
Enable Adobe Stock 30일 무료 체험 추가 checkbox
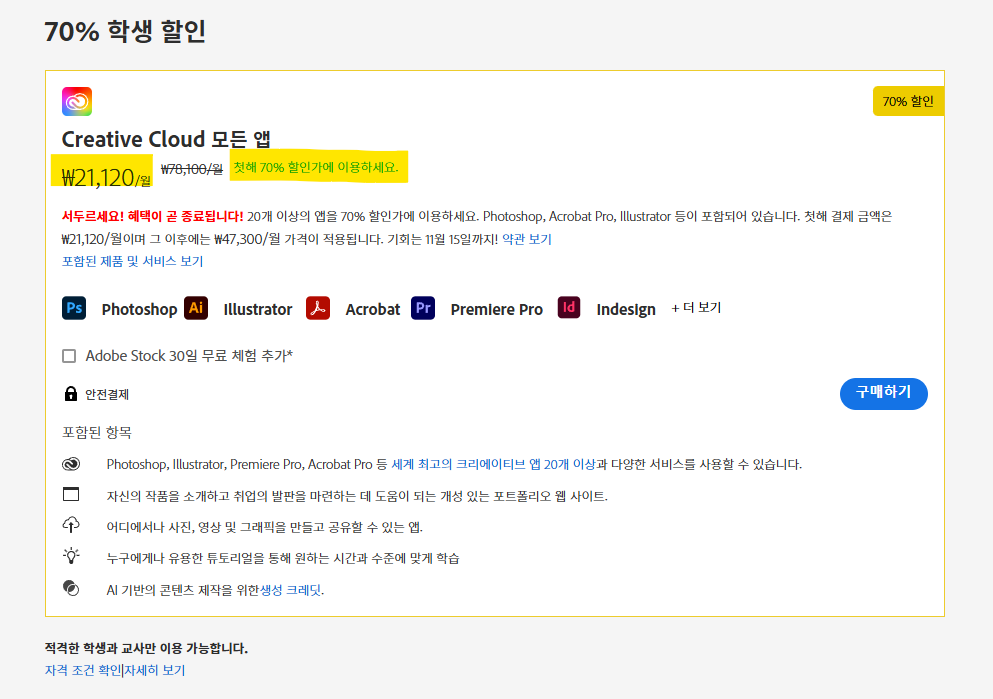[69, 356]
